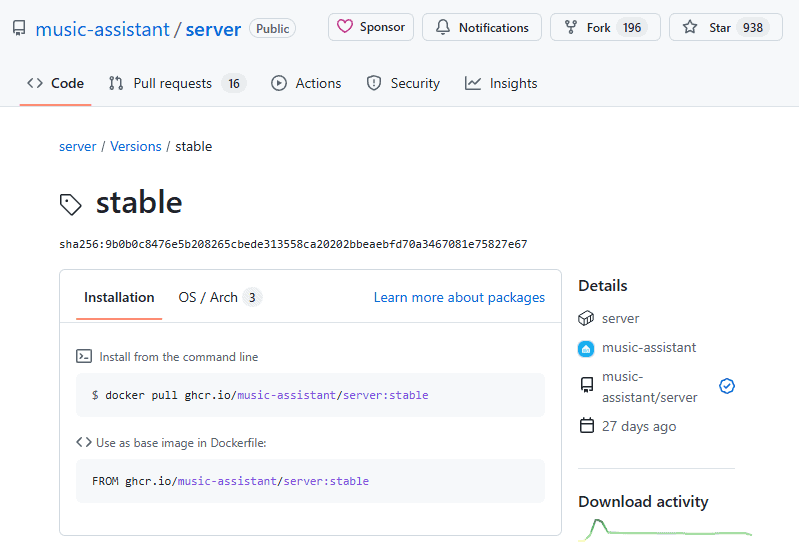
Task: Click the star icon to star repository
Action: tap(690, 27)
